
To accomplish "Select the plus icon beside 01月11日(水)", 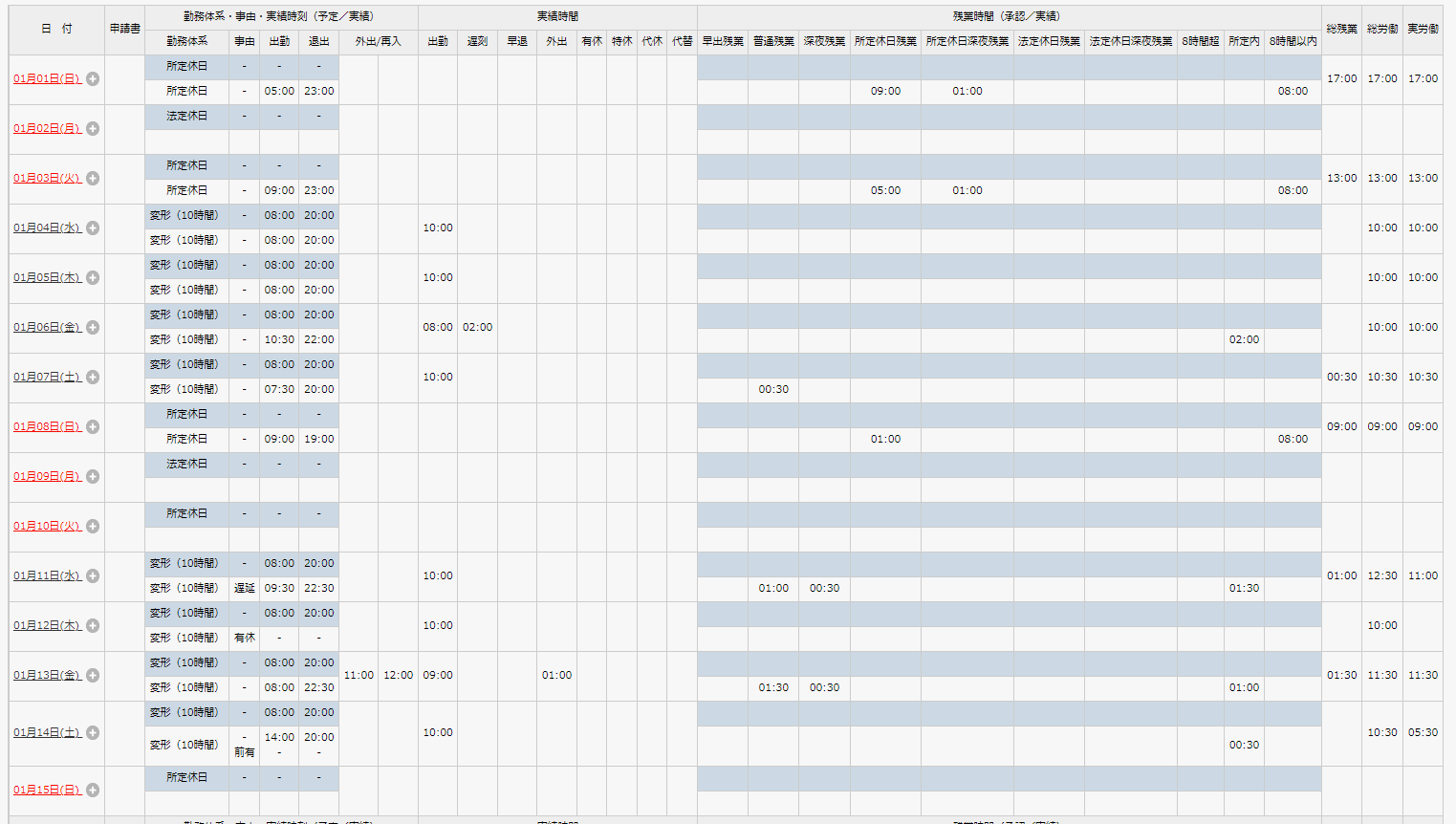I will (93, 576).
